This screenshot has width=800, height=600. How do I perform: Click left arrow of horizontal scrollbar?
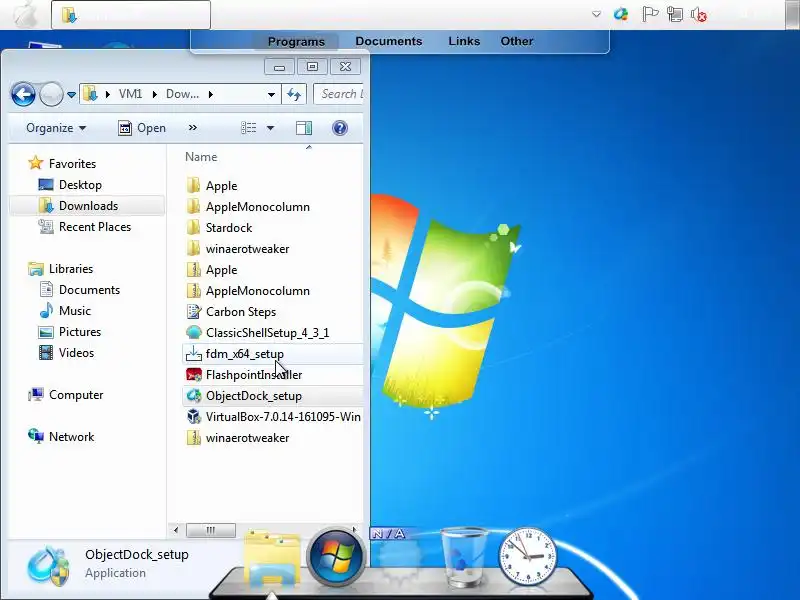176,530
